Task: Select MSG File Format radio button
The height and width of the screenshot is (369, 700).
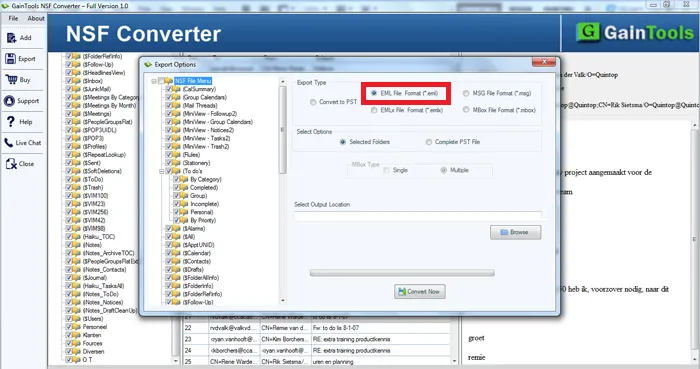Action: (x=466, y=93)
